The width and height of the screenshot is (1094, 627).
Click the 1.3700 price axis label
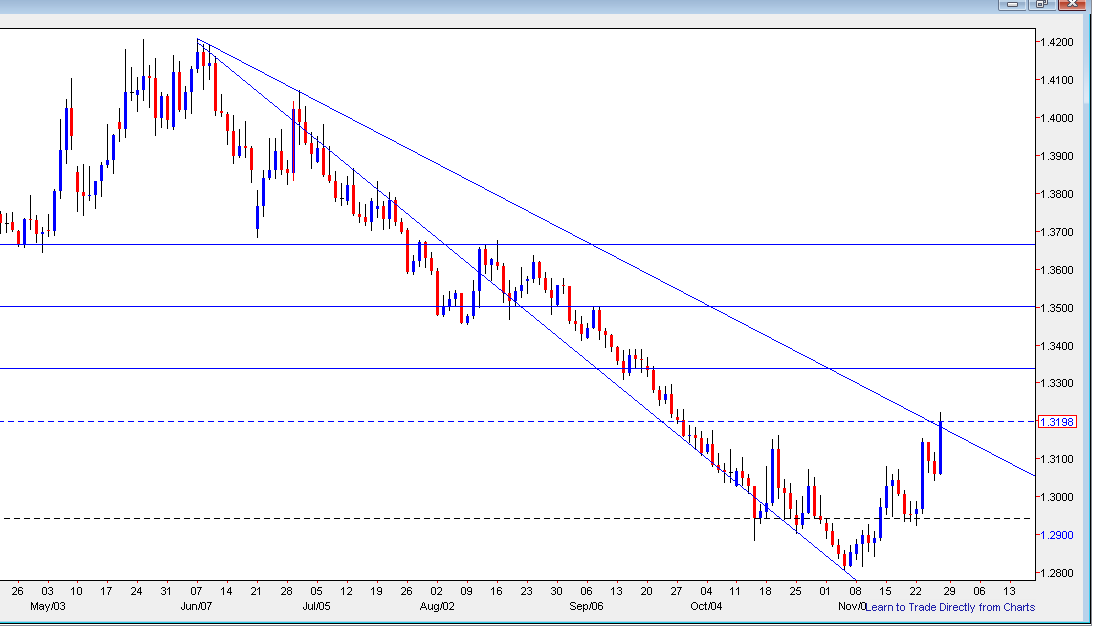click(x=1057, y=232)
